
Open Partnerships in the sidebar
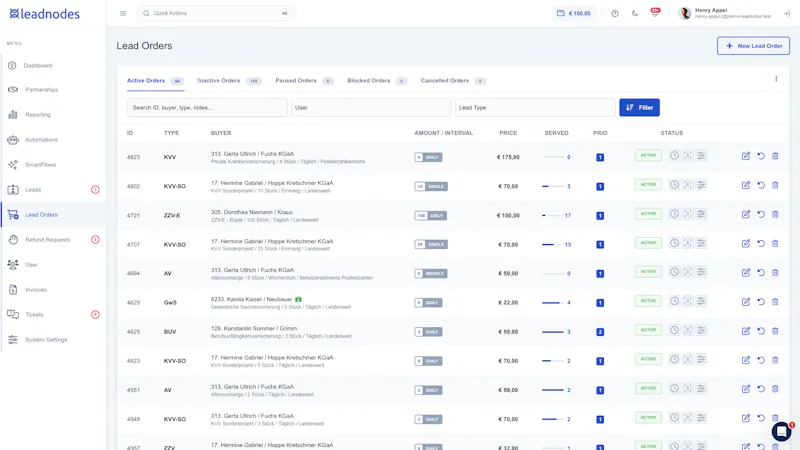coord(41,90)
